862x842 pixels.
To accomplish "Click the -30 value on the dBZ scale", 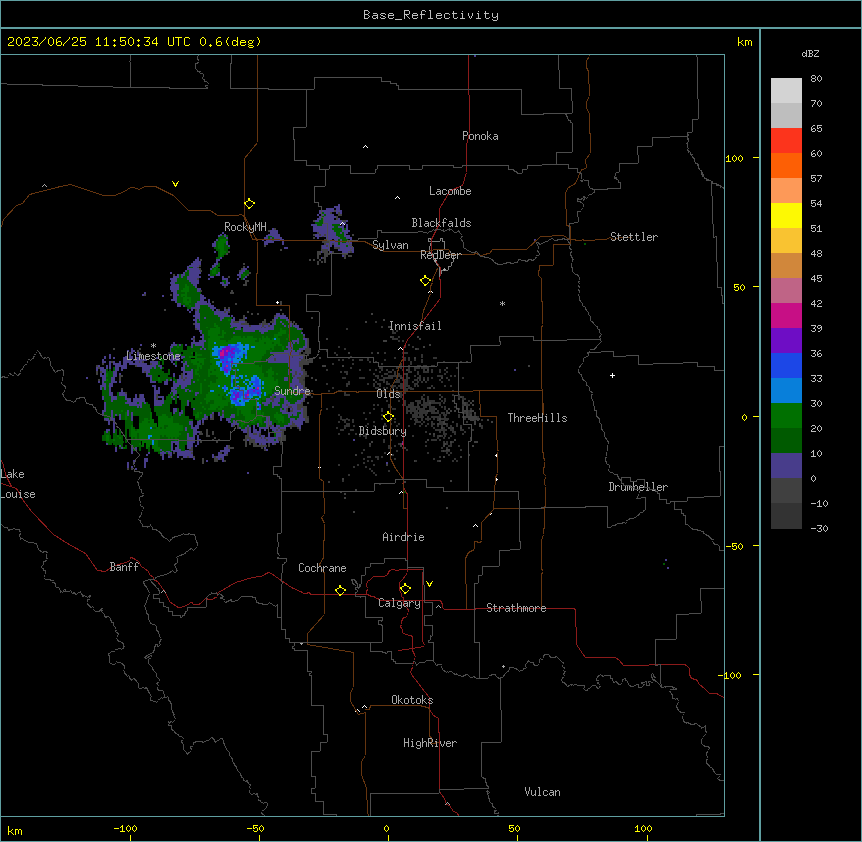I will coord(819,528).
